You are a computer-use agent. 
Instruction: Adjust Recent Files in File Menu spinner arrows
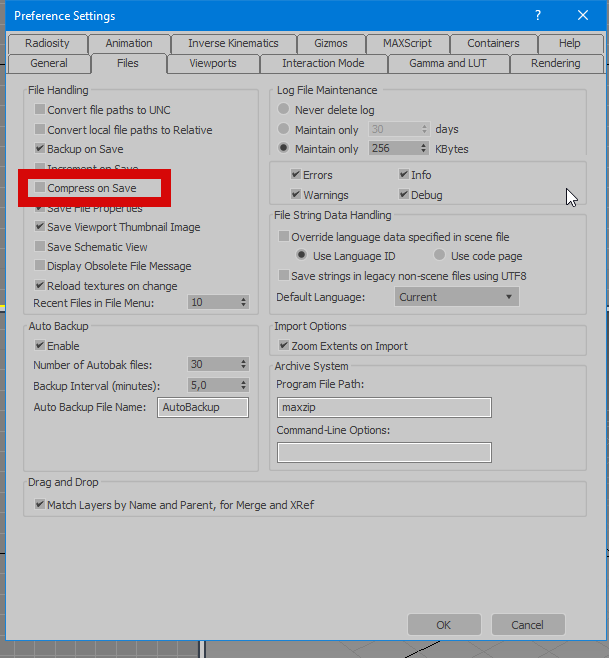[243, 302]
